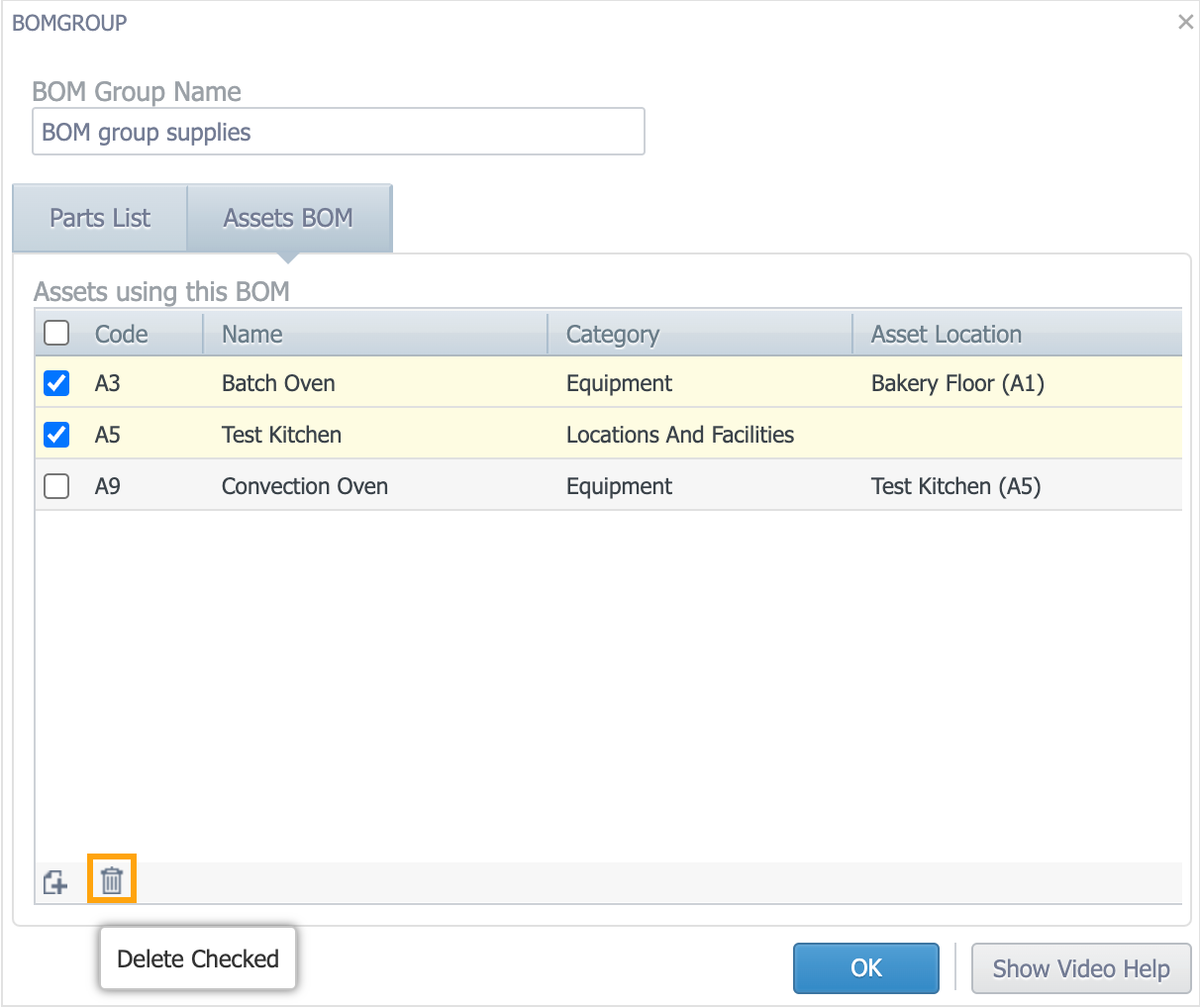This screenshot has height=1008, width=1200.
Task: Uncheck the A3 Batch Oven checkbox
Action: (57, 383)
